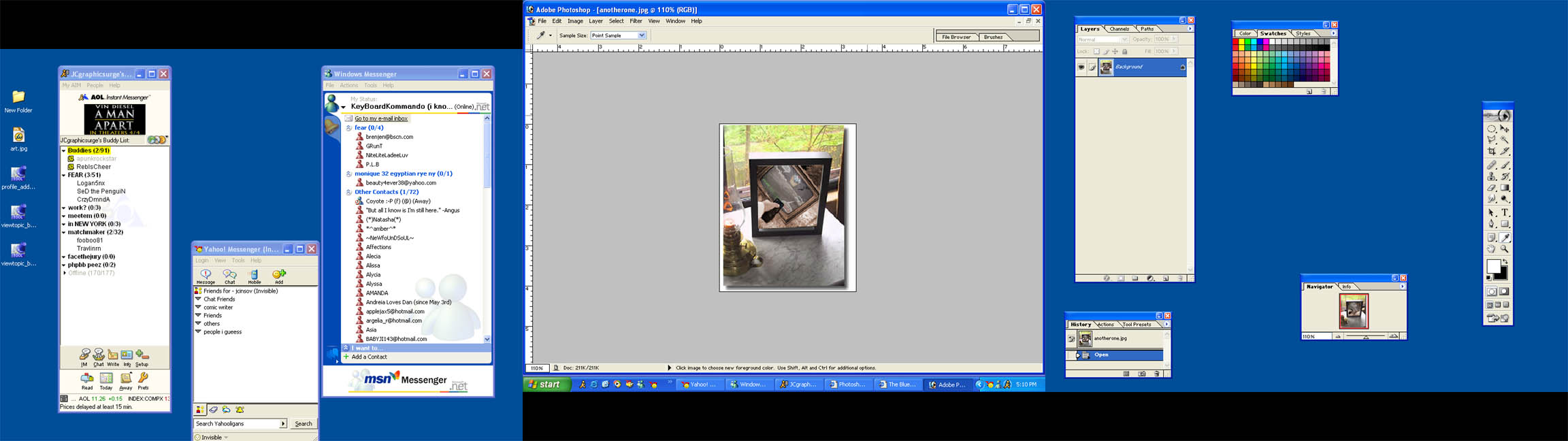Click Yahoo Messenger's Add contact icon

279,275
